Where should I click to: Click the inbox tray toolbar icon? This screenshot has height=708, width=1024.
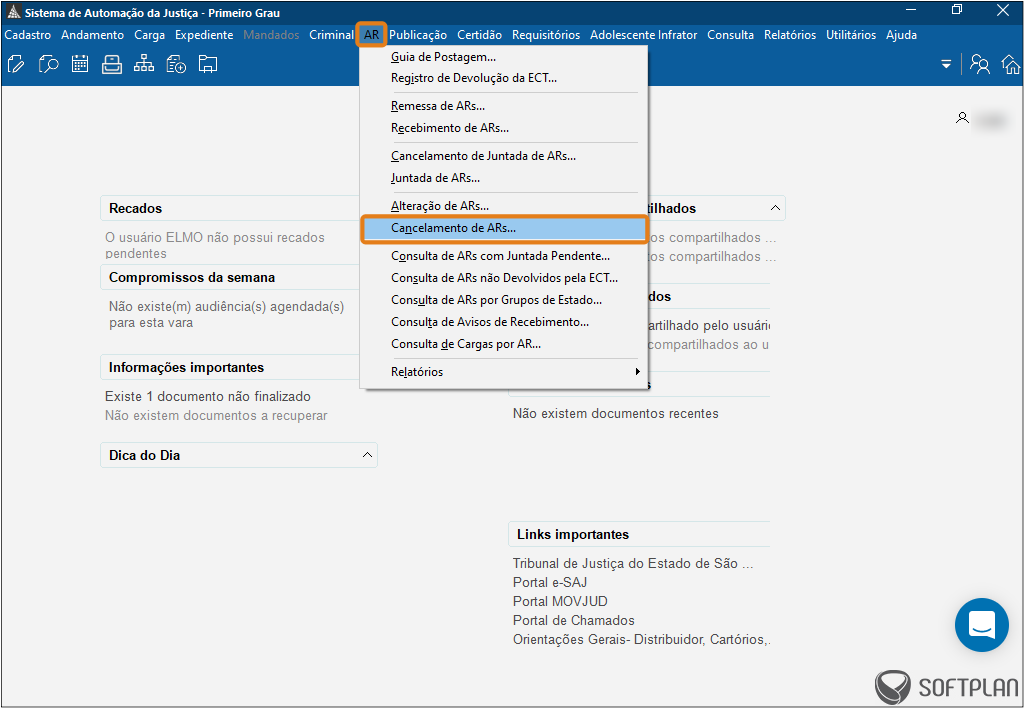112,64
